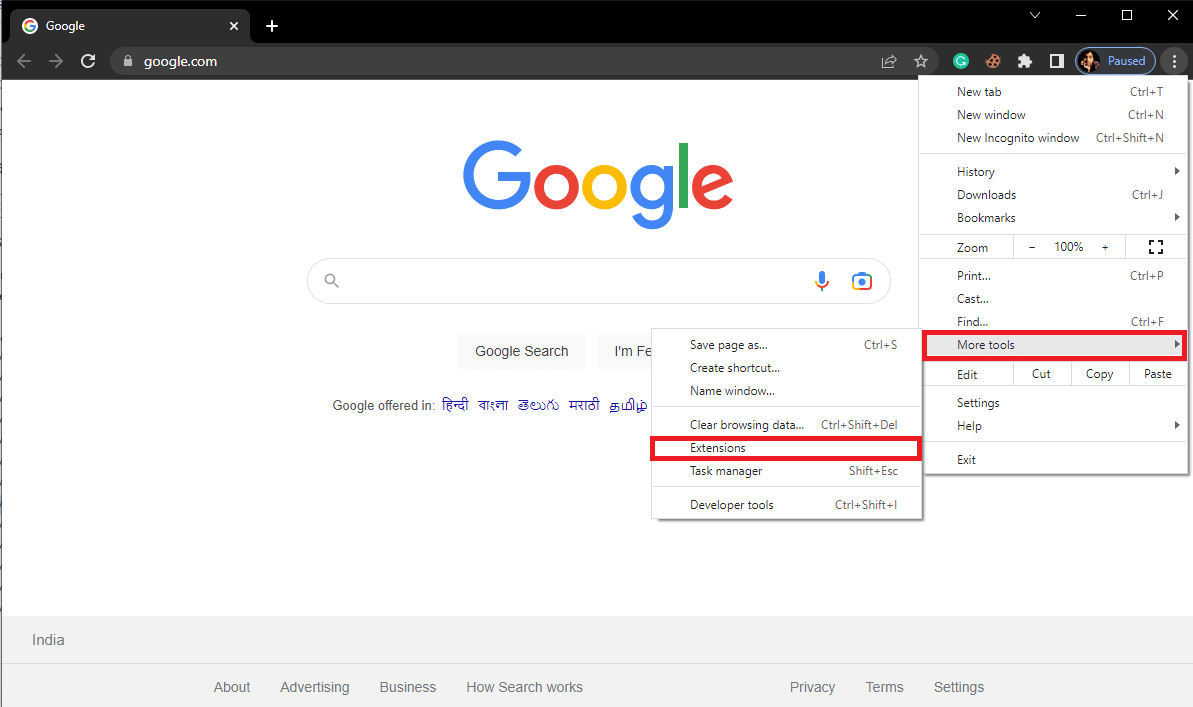Bookmark this page with star icon
1193x707 pixels.
(x=921, y=61)
